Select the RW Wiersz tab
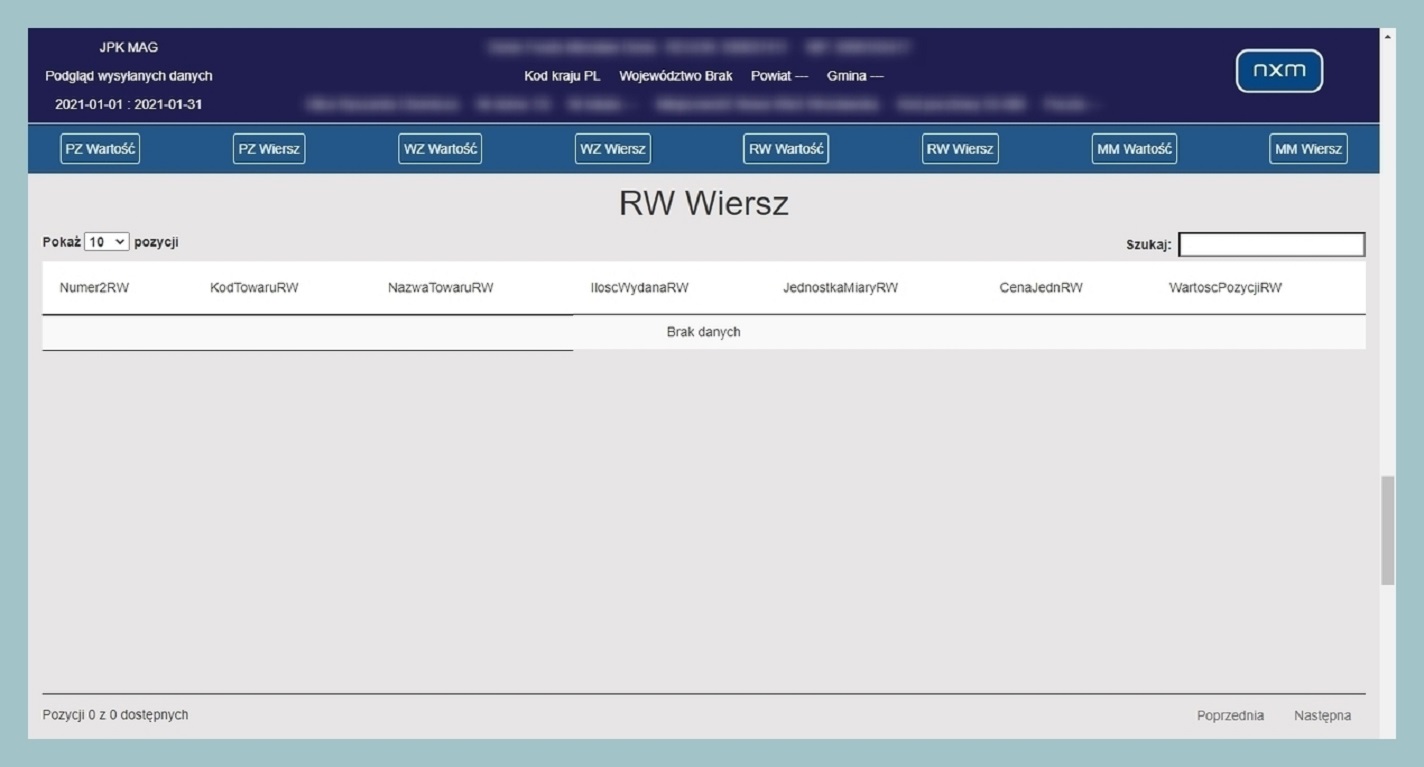 [959, 148]
